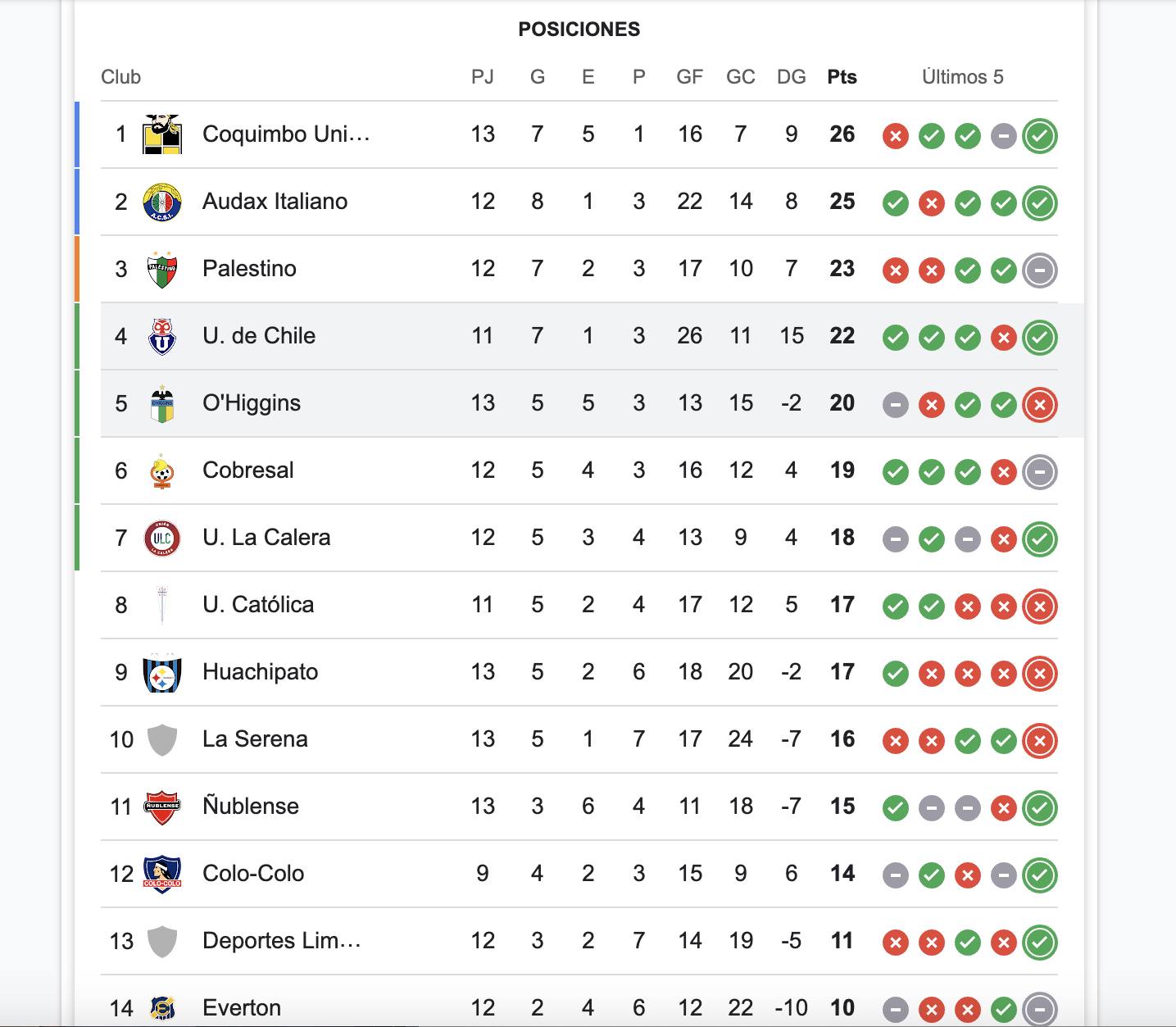Click the Coquimbo Unido club crest
This screenshot has width=1176, height=1027.
pos(162,134)
